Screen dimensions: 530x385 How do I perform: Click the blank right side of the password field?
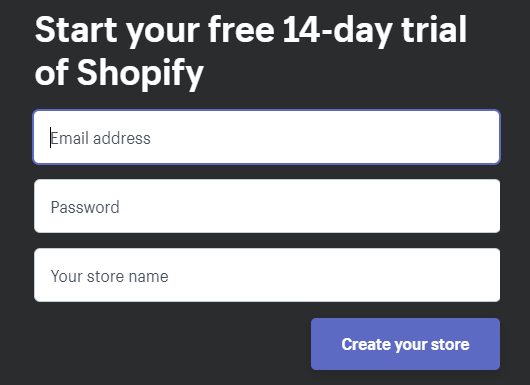[x=372, y=206]
